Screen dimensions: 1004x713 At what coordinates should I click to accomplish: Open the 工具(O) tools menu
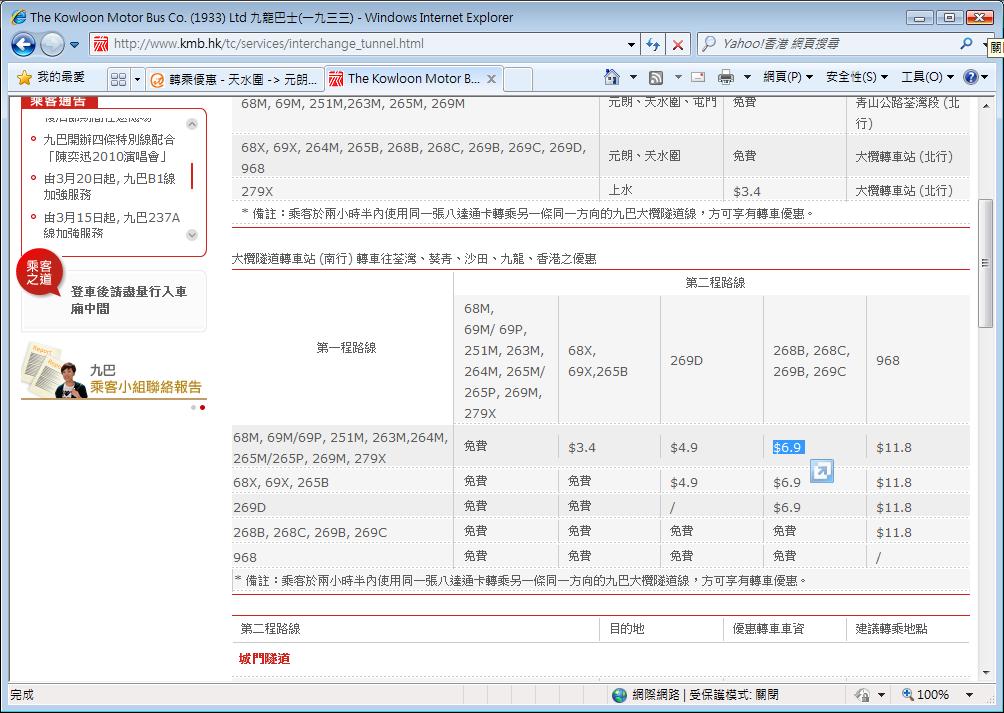926,77
